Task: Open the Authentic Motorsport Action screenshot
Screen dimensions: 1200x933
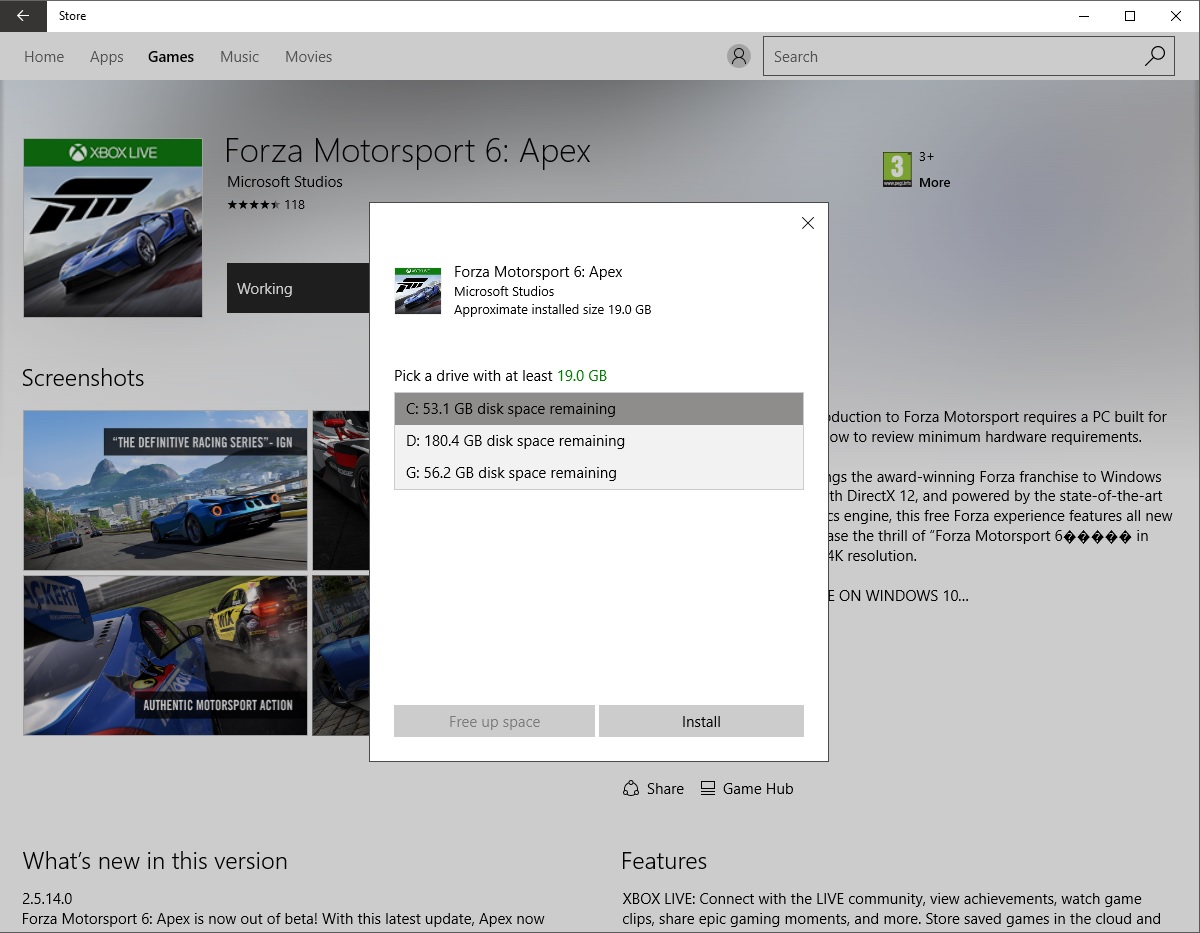Action: point(165,655)
